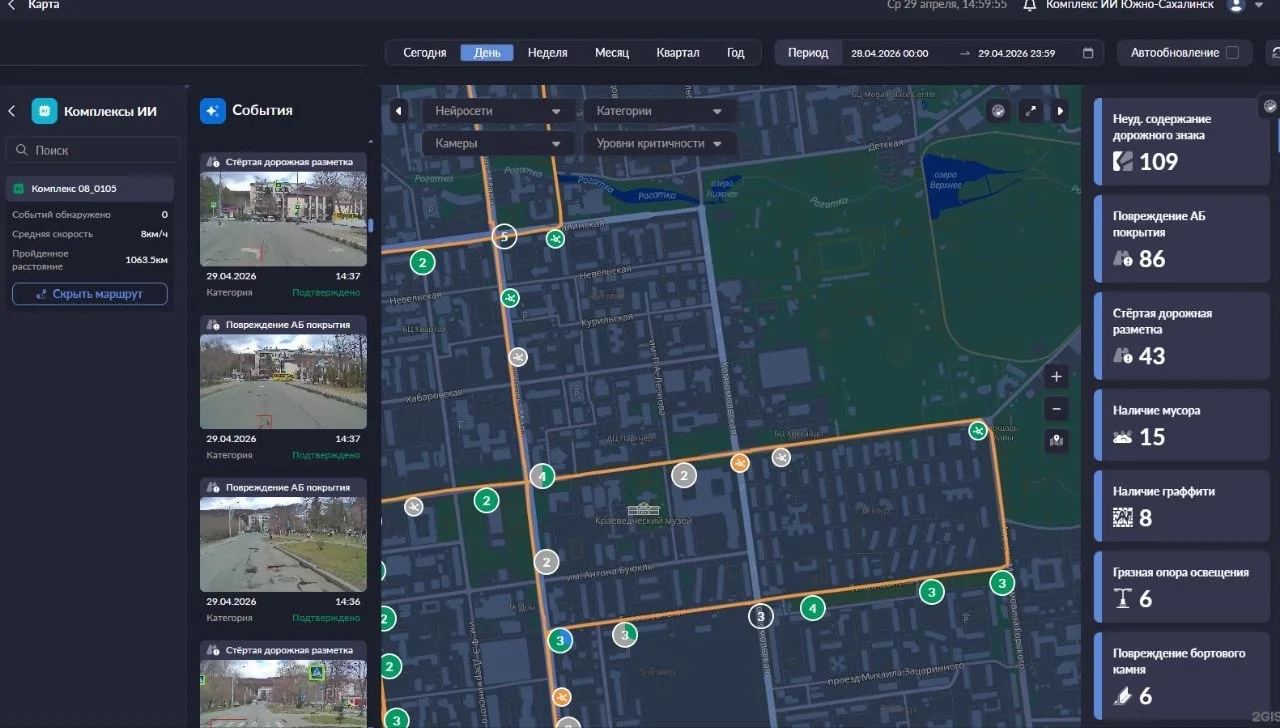This screenshot has width=1280, height=728.
Task: Click the Подтверждено status of the 14:36 event
Action: pos(326,618)
